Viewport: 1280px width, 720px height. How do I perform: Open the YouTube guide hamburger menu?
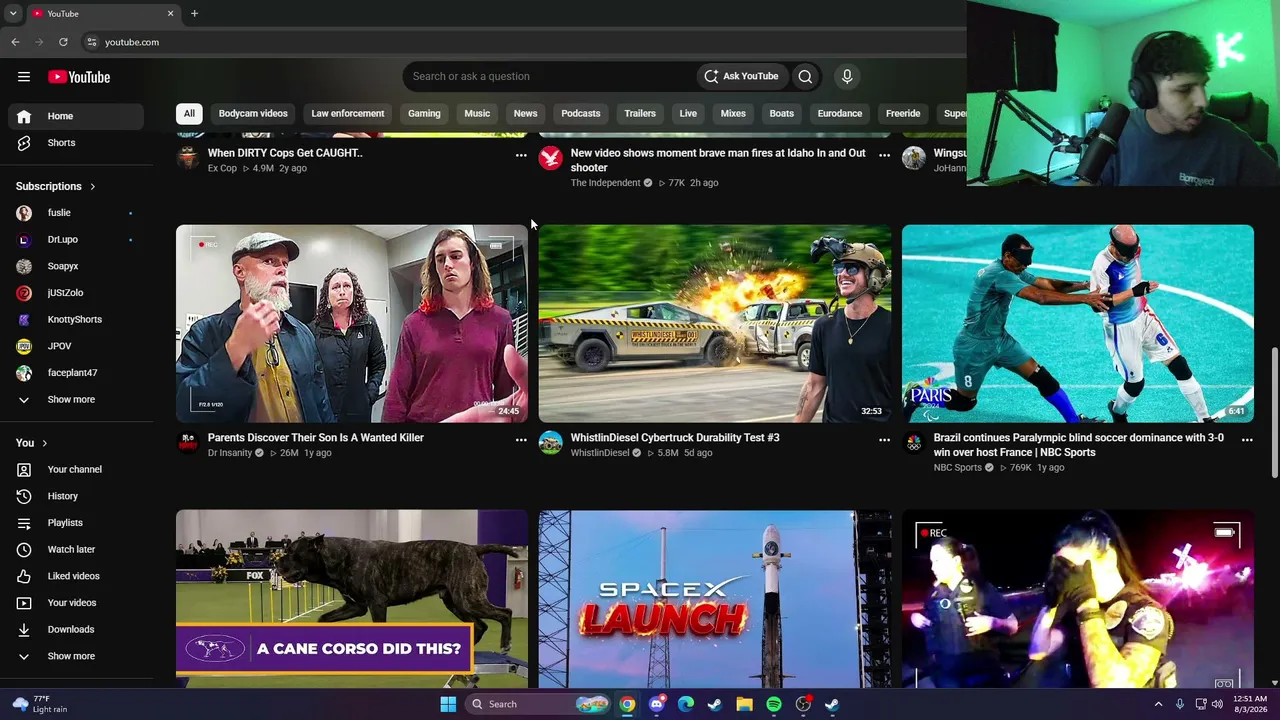point(24,77)
